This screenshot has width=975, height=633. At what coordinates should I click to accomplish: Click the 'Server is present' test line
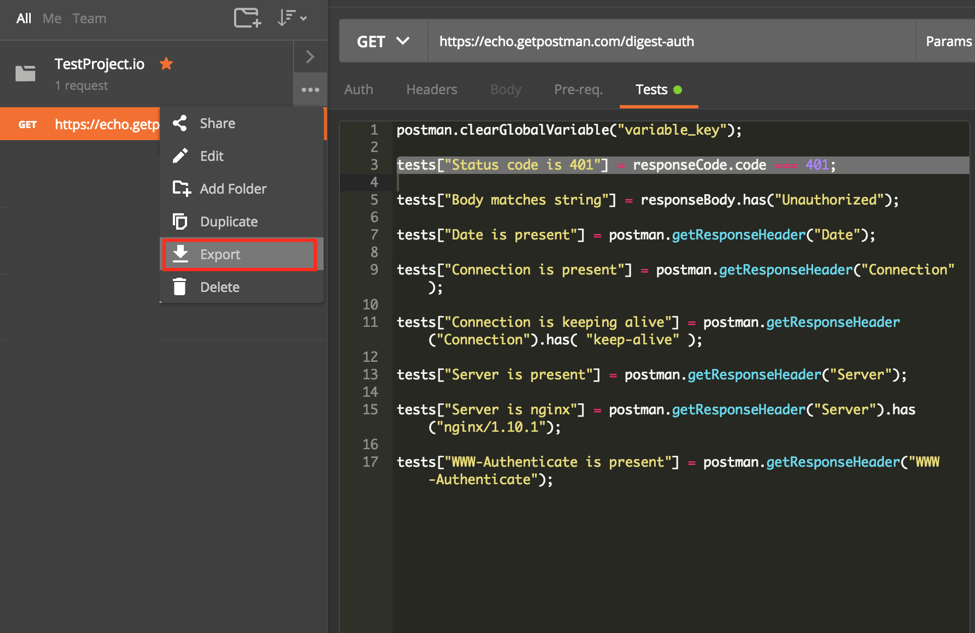(652, 374)
